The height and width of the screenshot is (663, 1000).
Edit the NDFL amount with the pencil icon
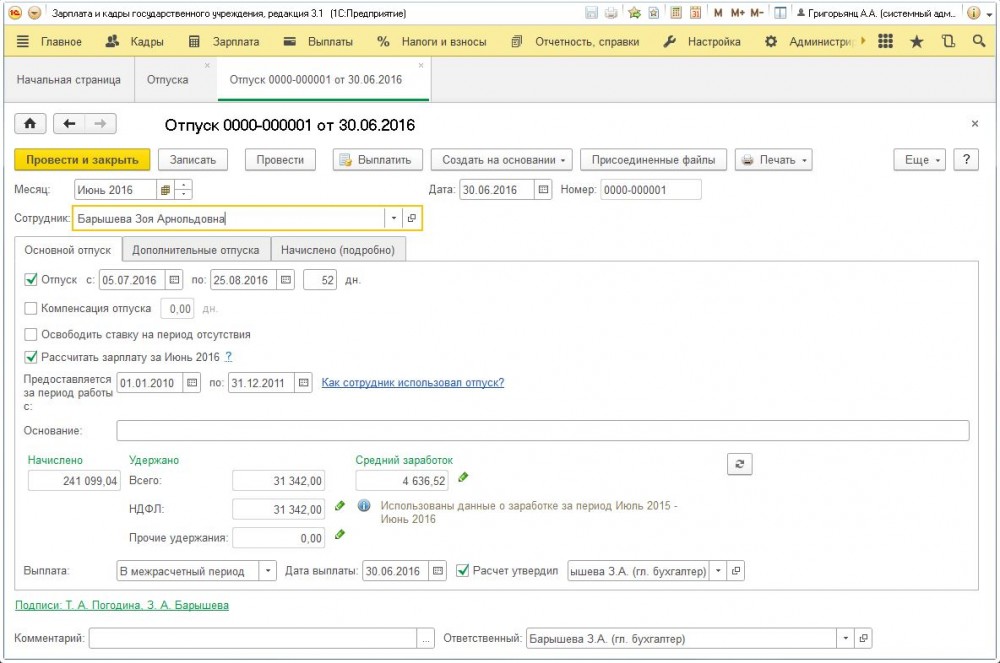point(340,507)
